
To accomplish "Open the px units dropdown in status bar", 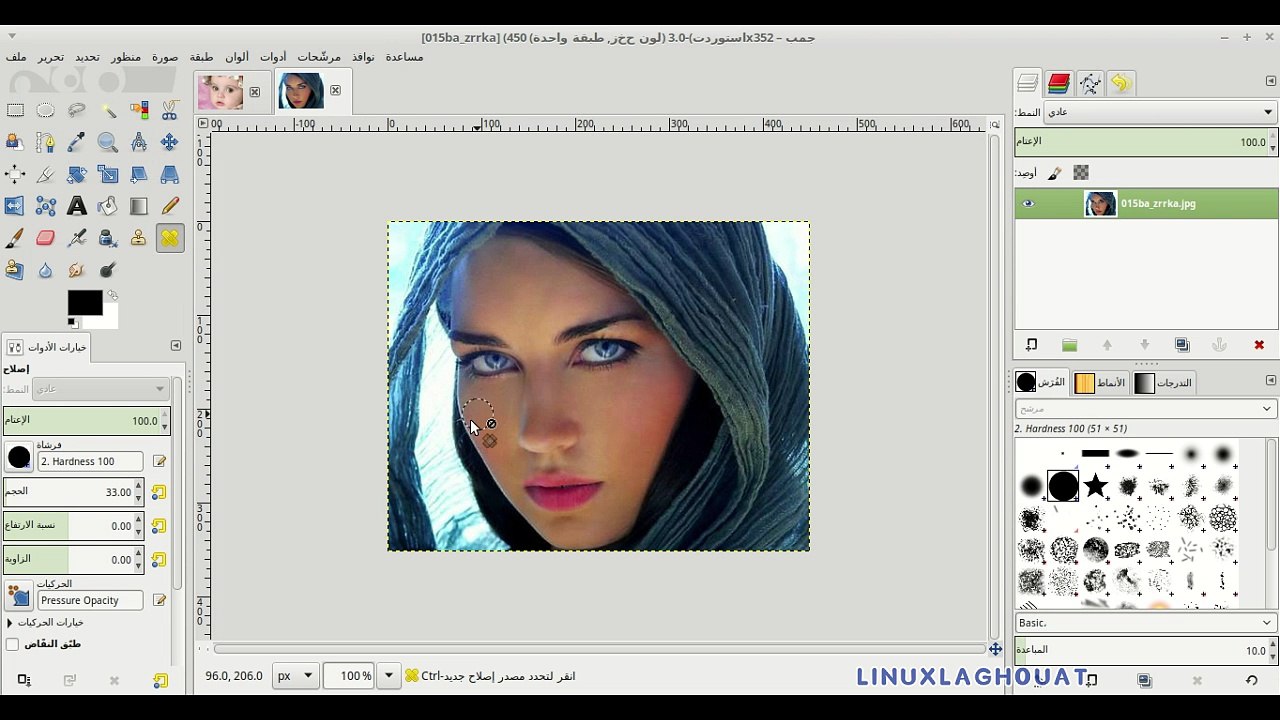I will (296, 676).
